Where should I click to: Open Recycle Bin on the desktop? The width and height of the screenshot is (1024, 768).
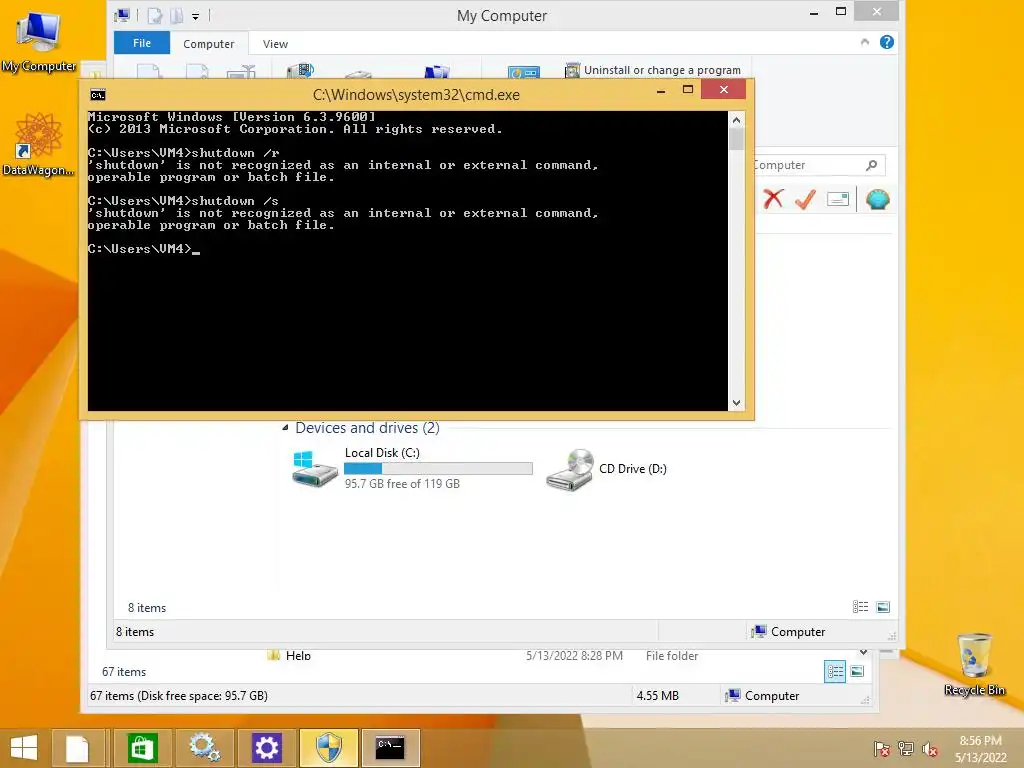pos(974,665)
